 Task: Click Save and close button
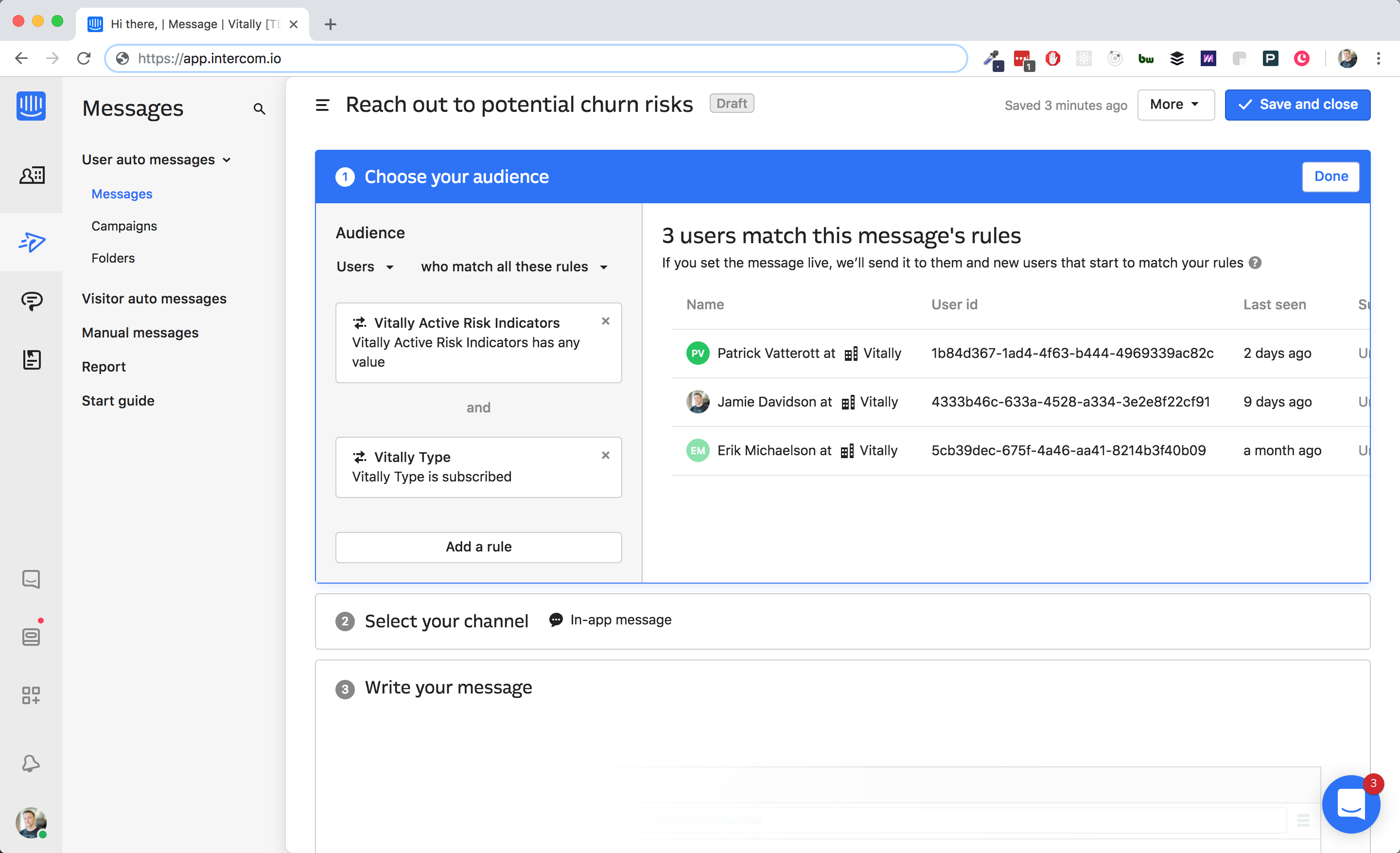[x=1297, y=105]
